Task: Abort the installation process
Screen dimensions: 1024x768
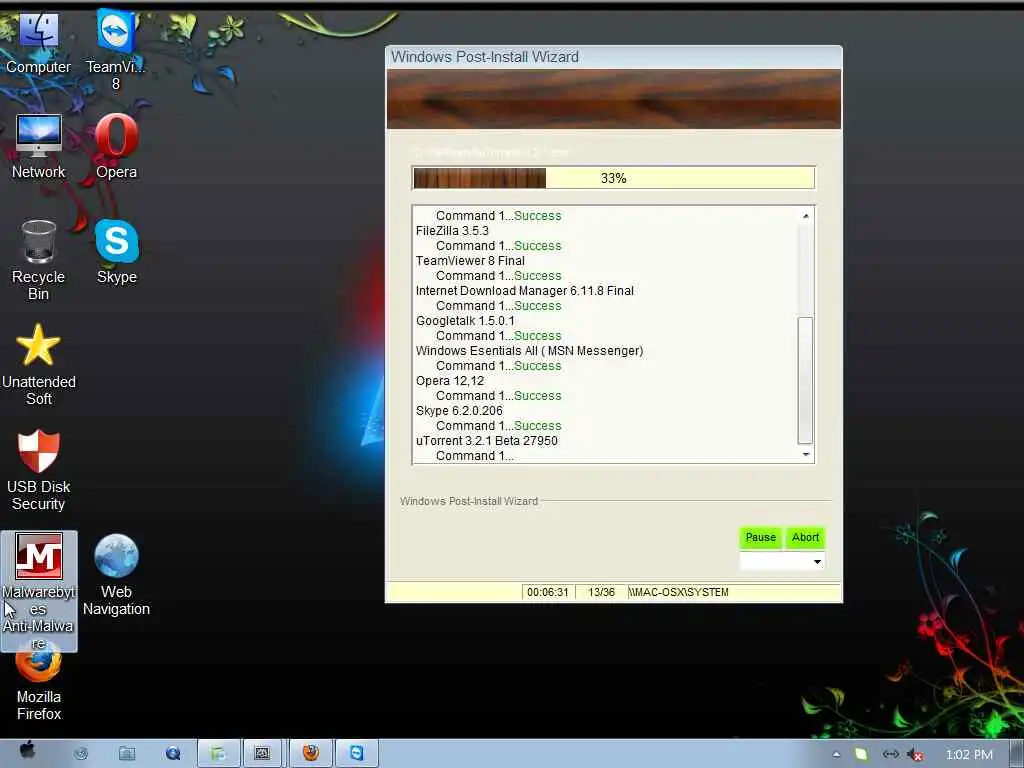Action: coord(805,537)
